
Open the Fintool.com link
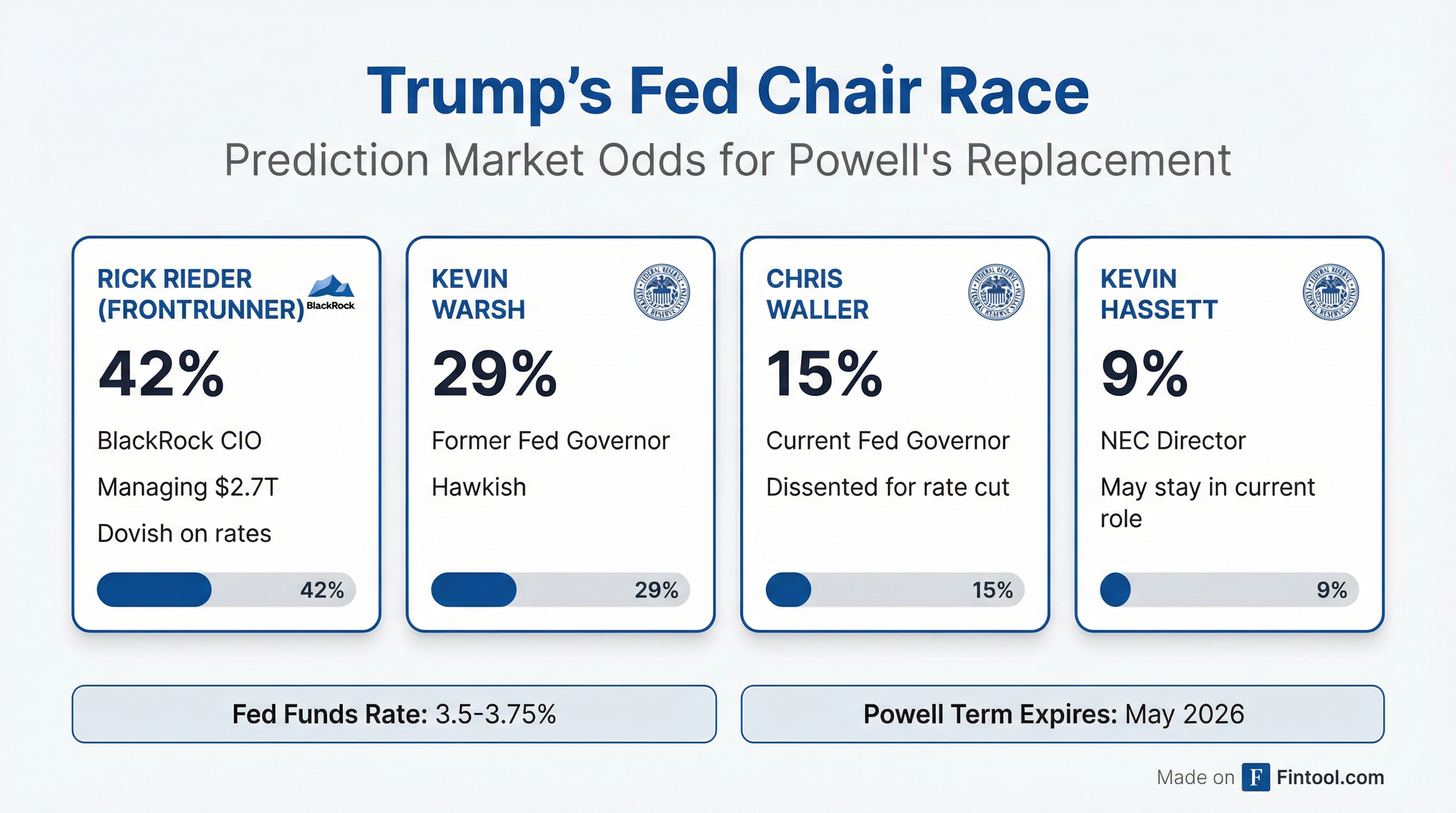[x=1330, y=778]
